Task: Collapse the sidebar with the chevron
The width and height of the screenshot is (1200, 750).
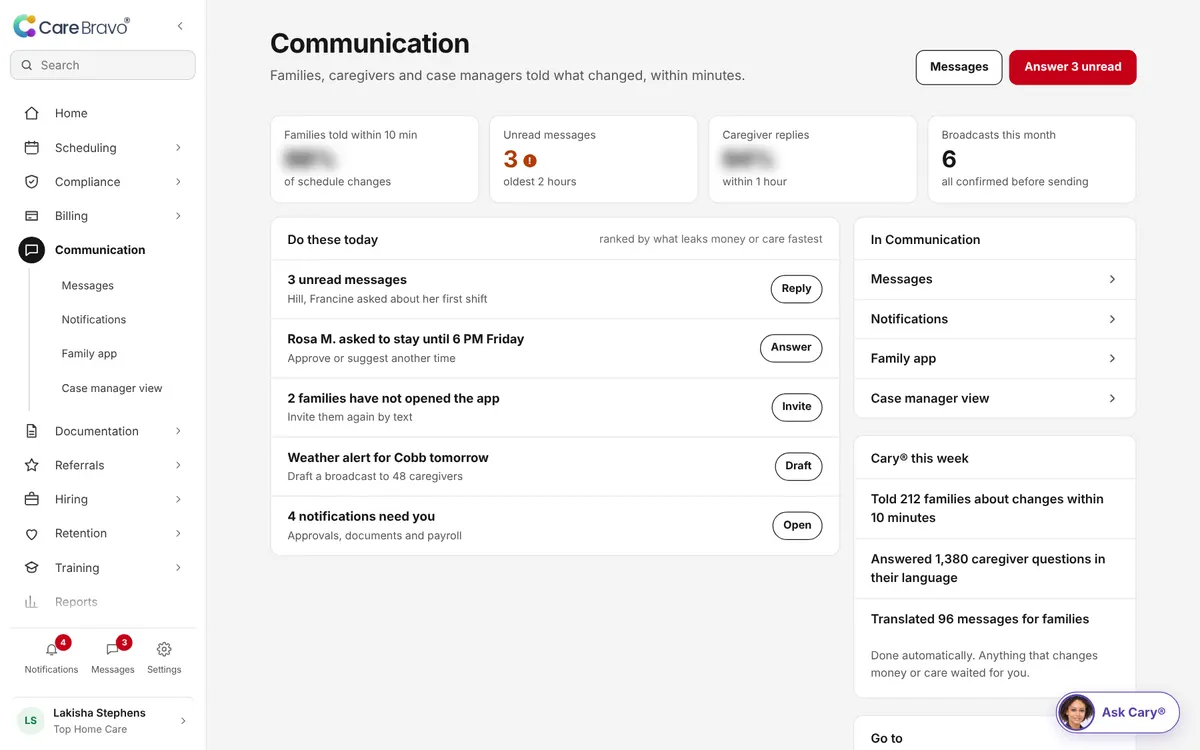Action: click(x=180, y=26)
